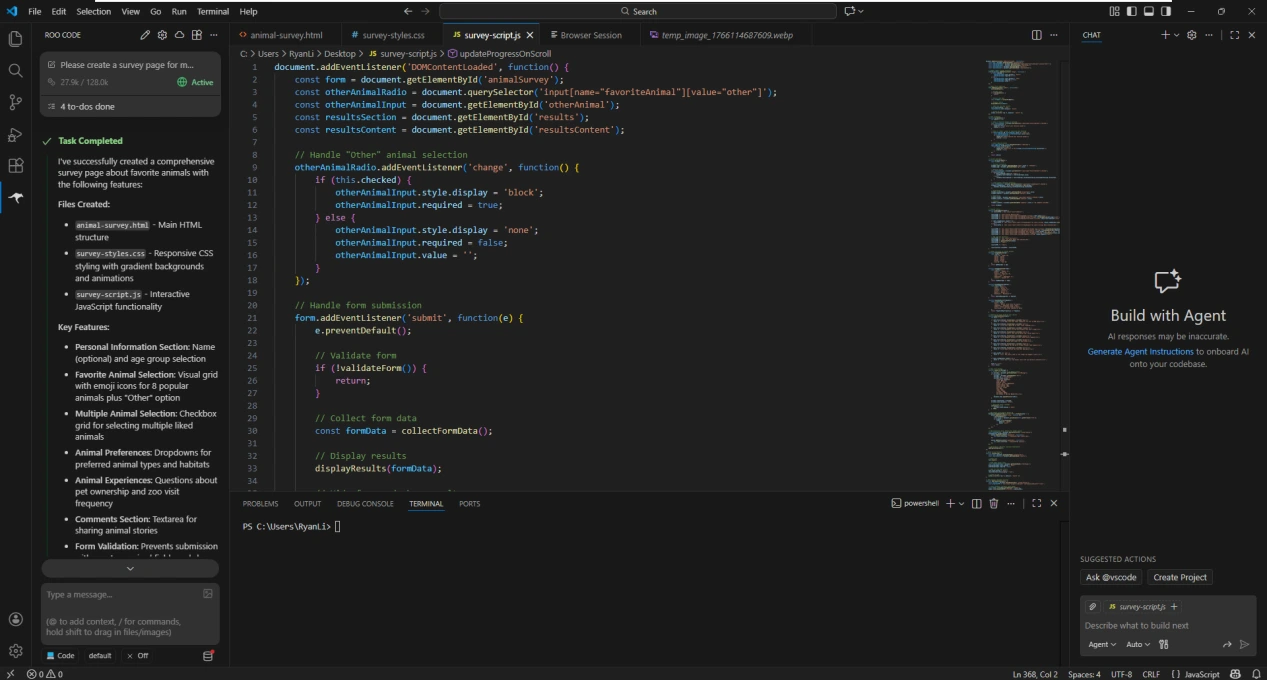
Task: Open the Agent mode dropdown
Action: (1100, 644)
